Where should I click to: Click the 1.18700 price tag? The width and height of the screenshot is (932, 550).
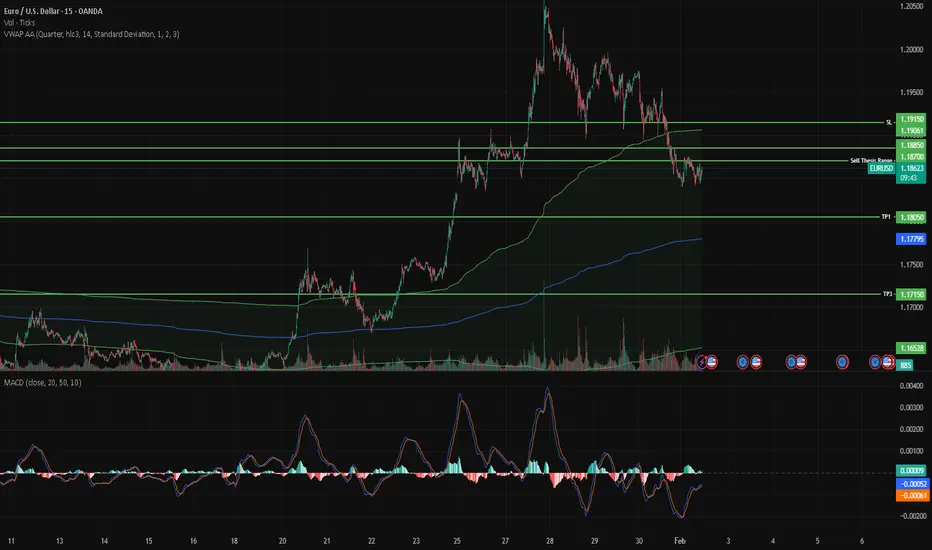pyautogui.click(x=911, y=157)
